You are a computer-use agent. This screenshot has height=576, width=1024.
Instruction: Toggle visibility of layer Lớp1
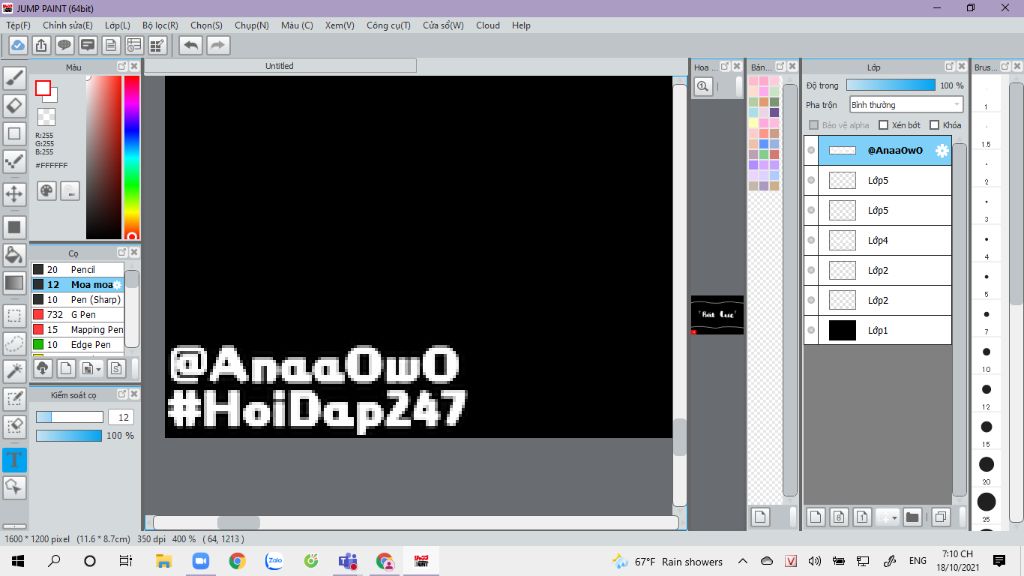click(x=811, y=330)
